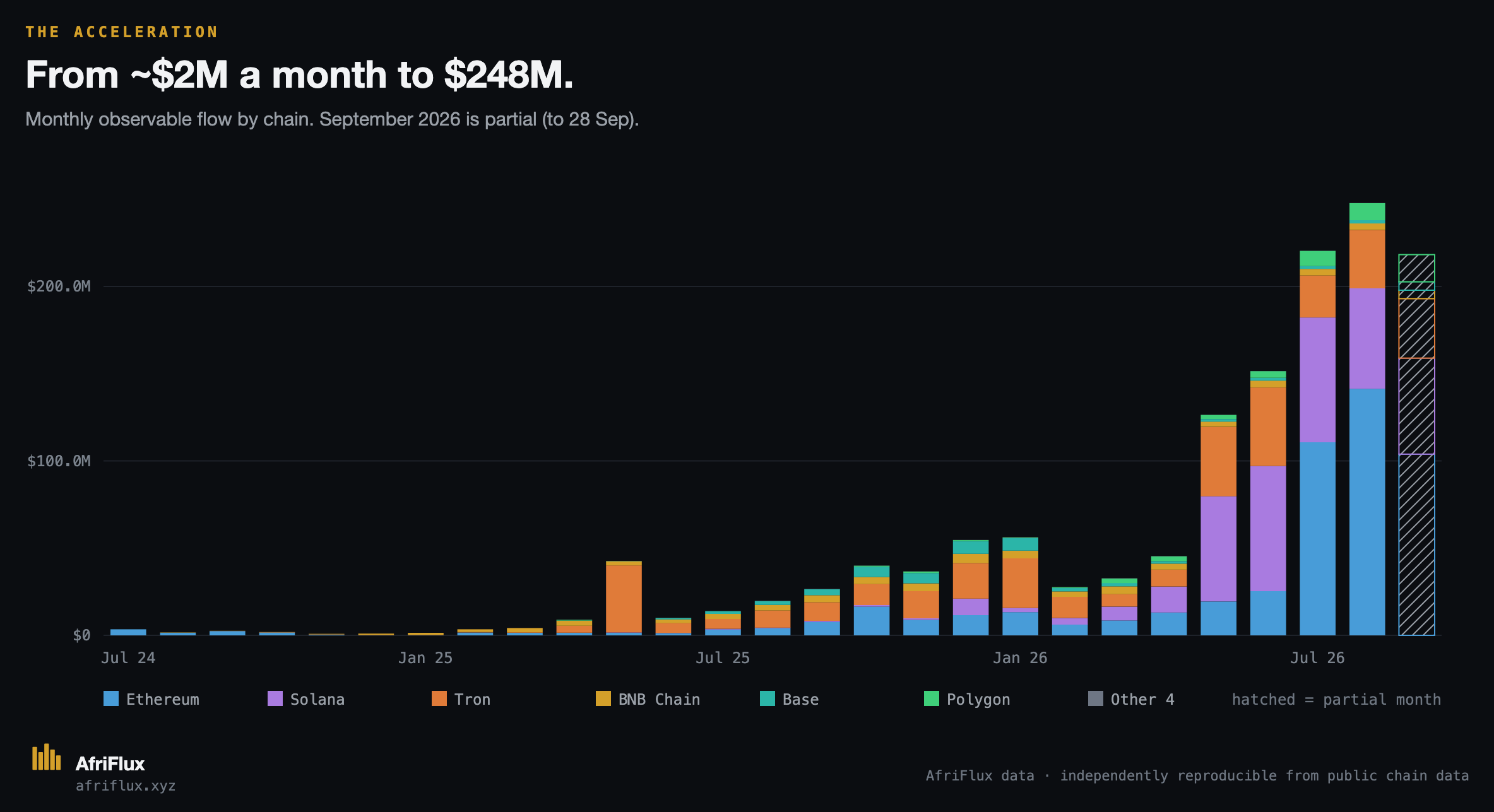
Task: Click the 'Jan 26' x-axis label
Action: click(x=1020, y=657)
